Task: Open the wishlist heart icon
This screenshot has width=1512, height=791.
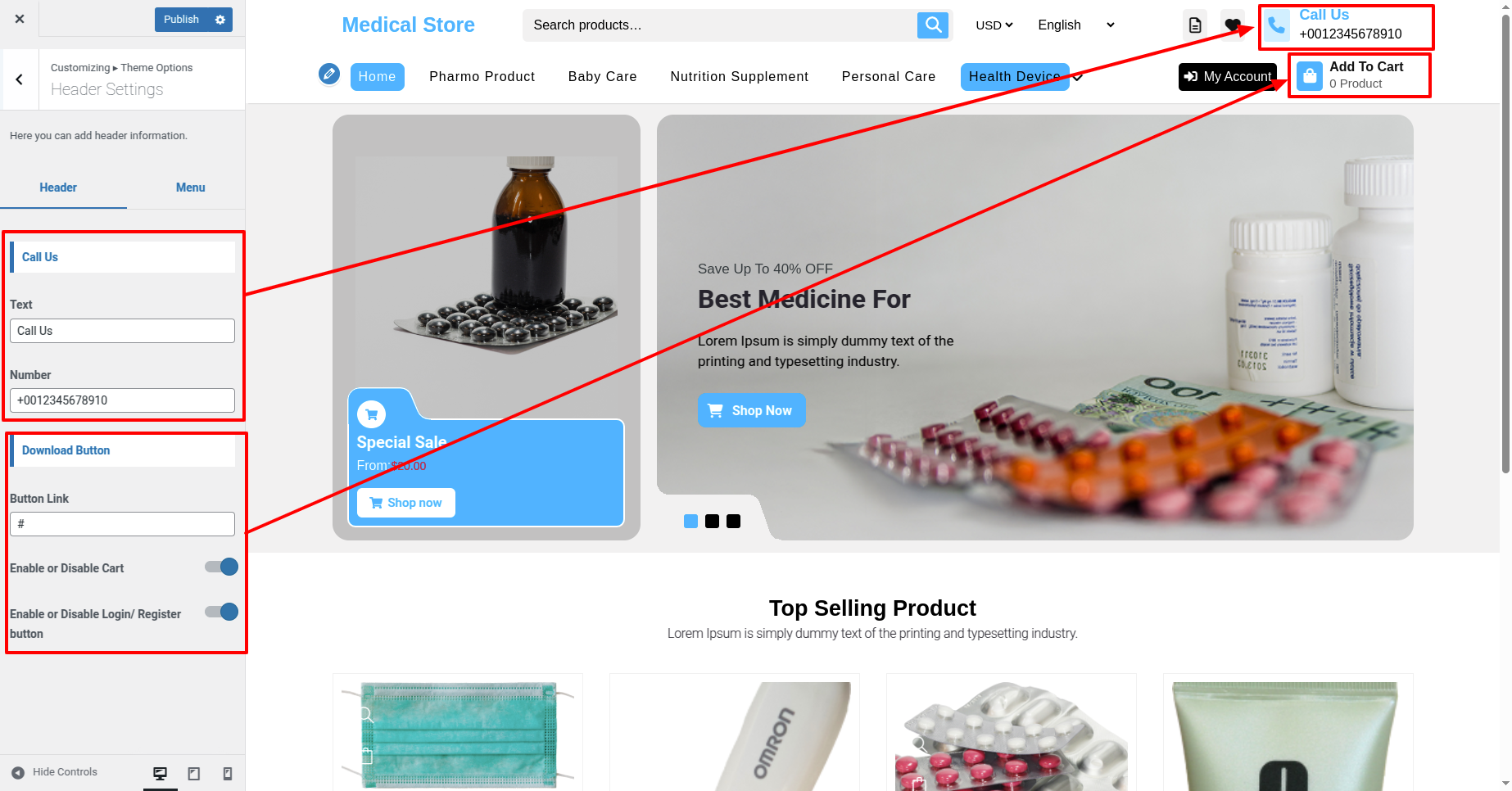Action: point(1232,25)
